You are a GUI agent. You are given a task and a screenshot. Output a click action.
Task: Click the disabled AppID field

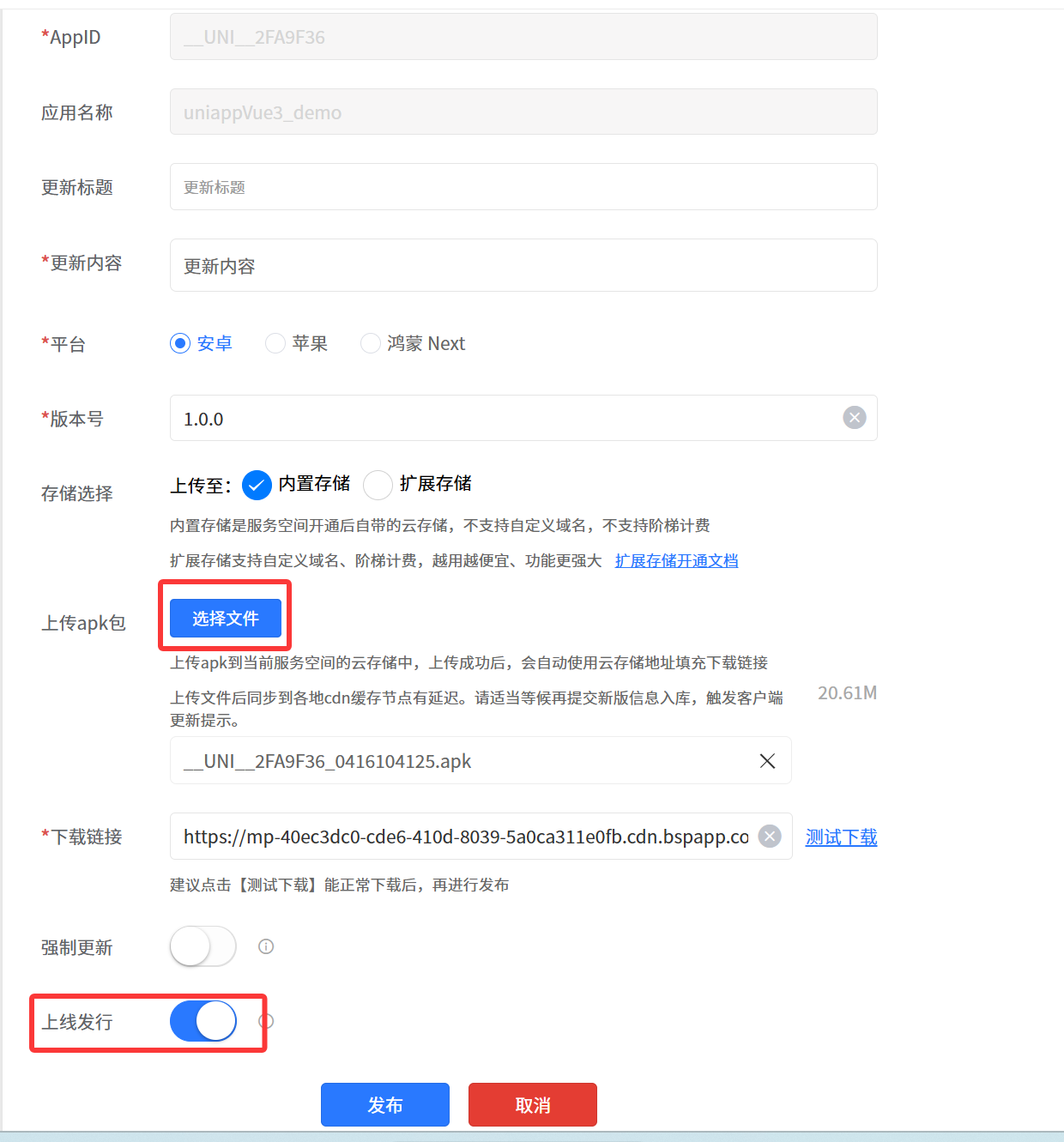pyautogui.click(x=523, y=37)
